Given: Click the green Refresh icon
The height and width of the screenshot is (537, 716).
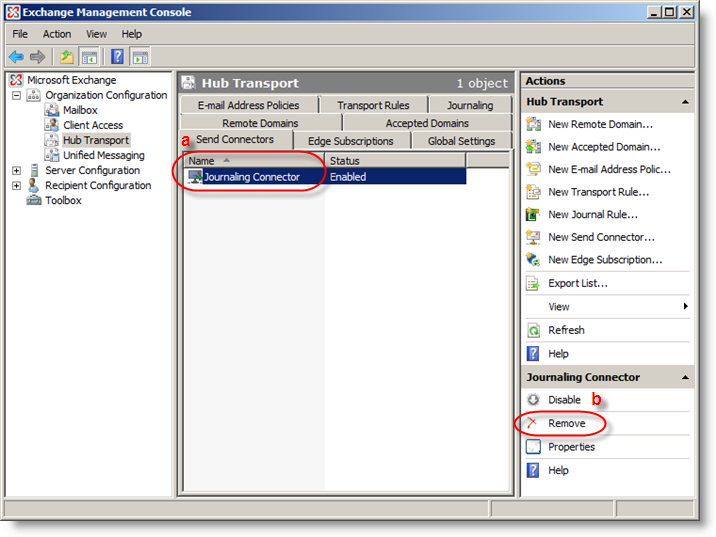Looking at the screenshot, I should [x=533, y=330].
